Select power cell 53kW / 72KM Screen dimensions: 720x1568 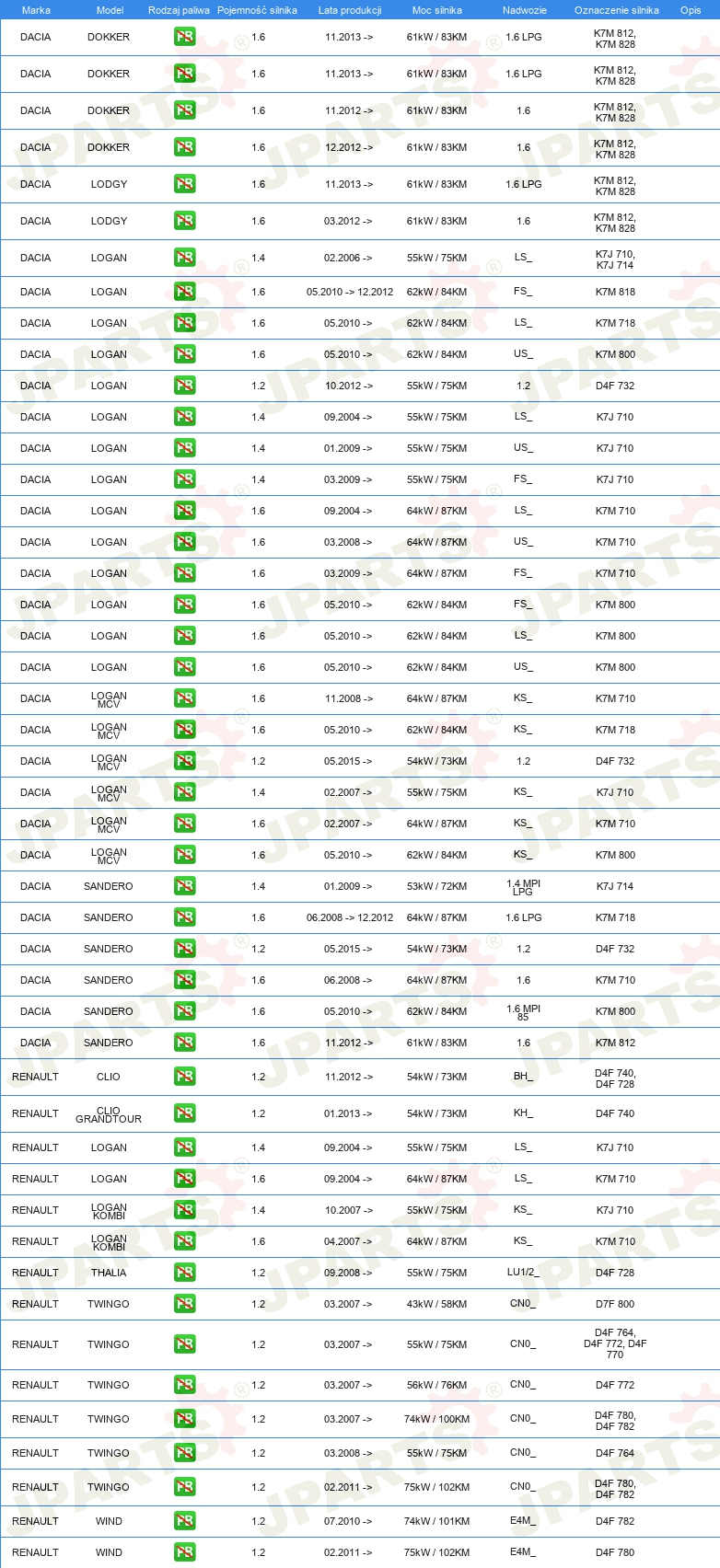[x=437, y=886]
